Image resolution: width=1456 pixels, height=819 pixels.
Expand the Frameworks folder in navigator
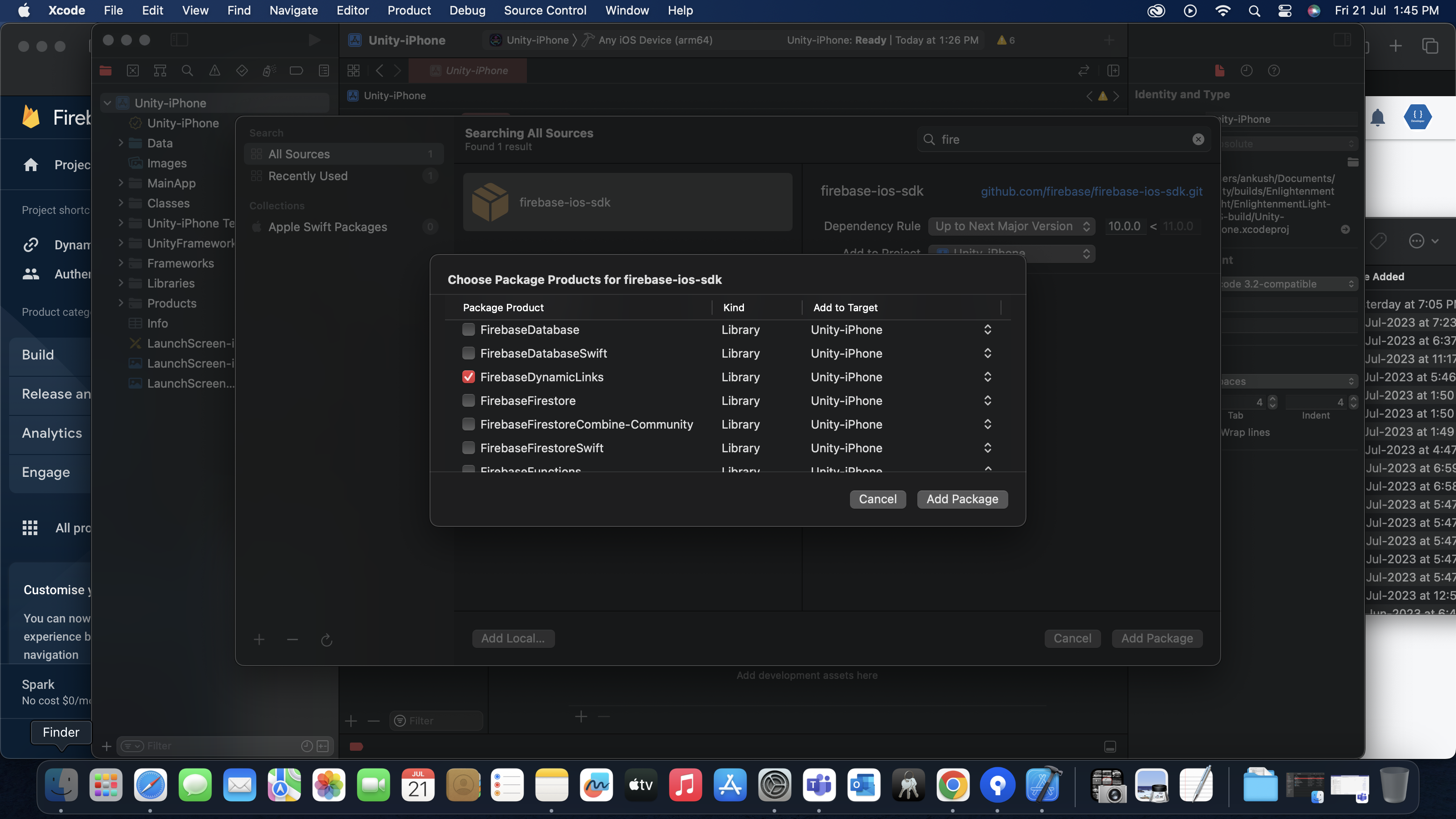coord(121,263)
